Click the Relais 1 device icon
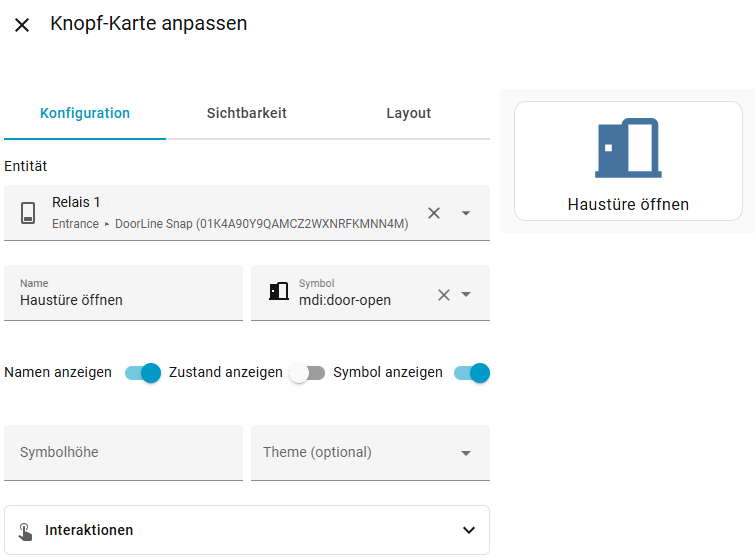 tap(28, 213)
